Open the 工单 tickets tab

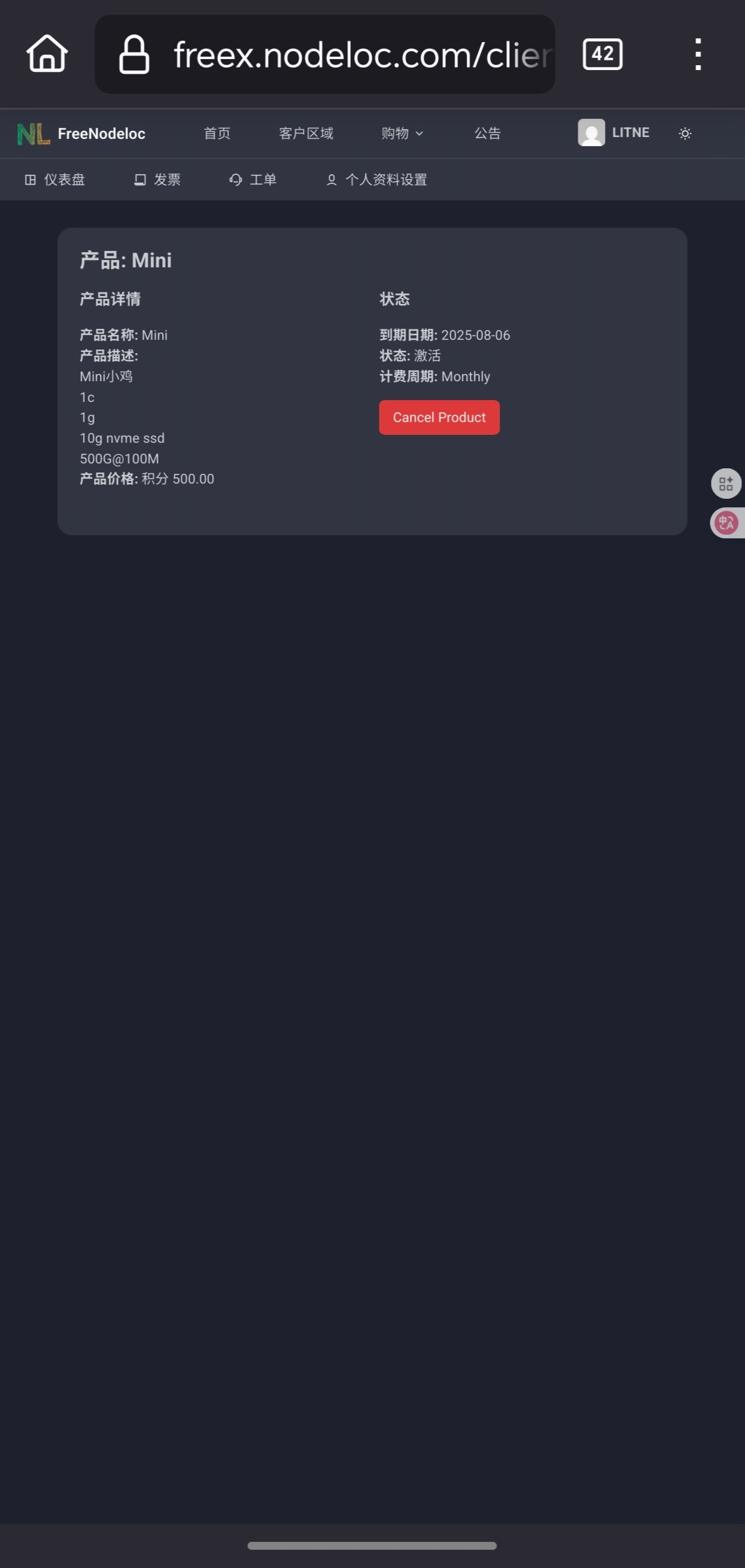coord(253,180)
